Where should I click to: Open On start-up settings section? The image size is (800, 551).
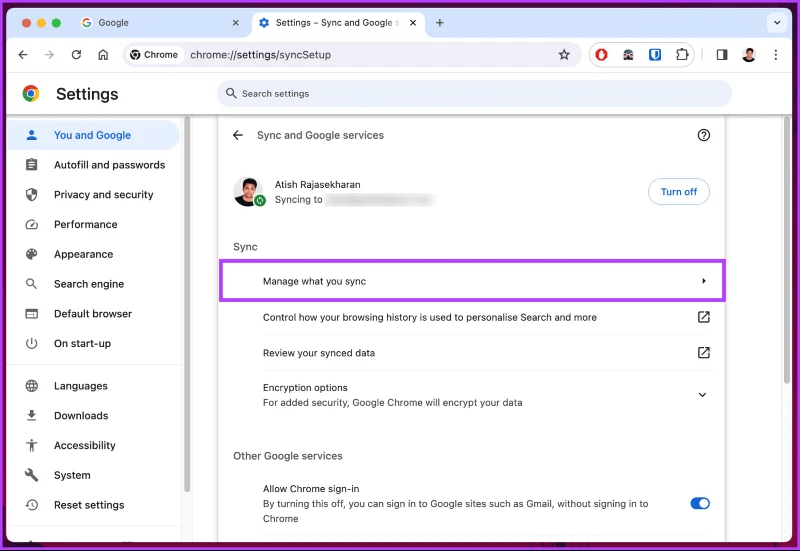[93, 343]
